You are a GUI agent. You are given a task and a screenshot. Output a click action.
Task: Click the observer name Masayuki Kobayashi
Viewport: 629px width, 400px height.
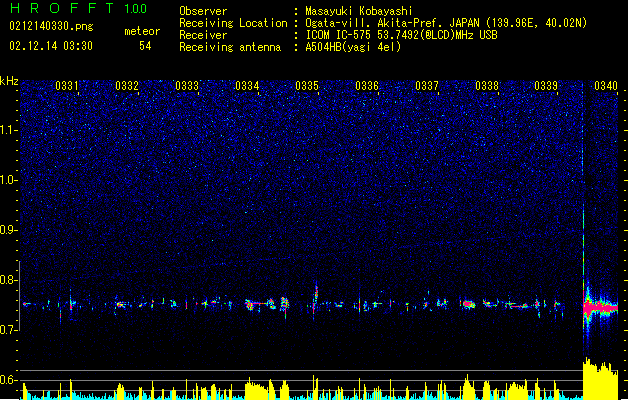point(359,11)
